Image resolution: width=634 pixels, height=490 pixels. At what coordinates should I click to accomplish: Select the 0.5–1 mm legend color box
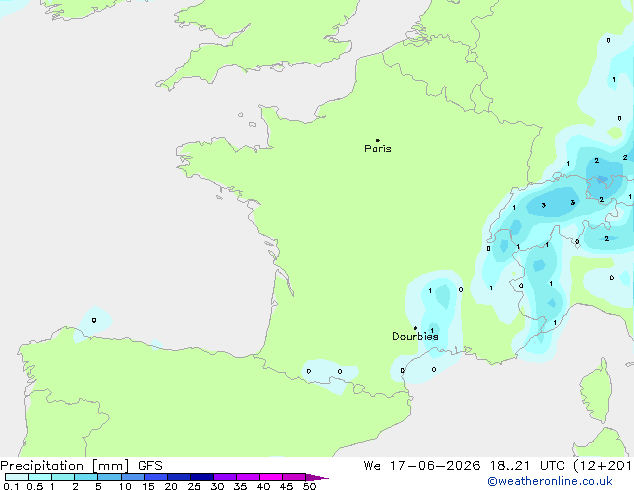40,477
